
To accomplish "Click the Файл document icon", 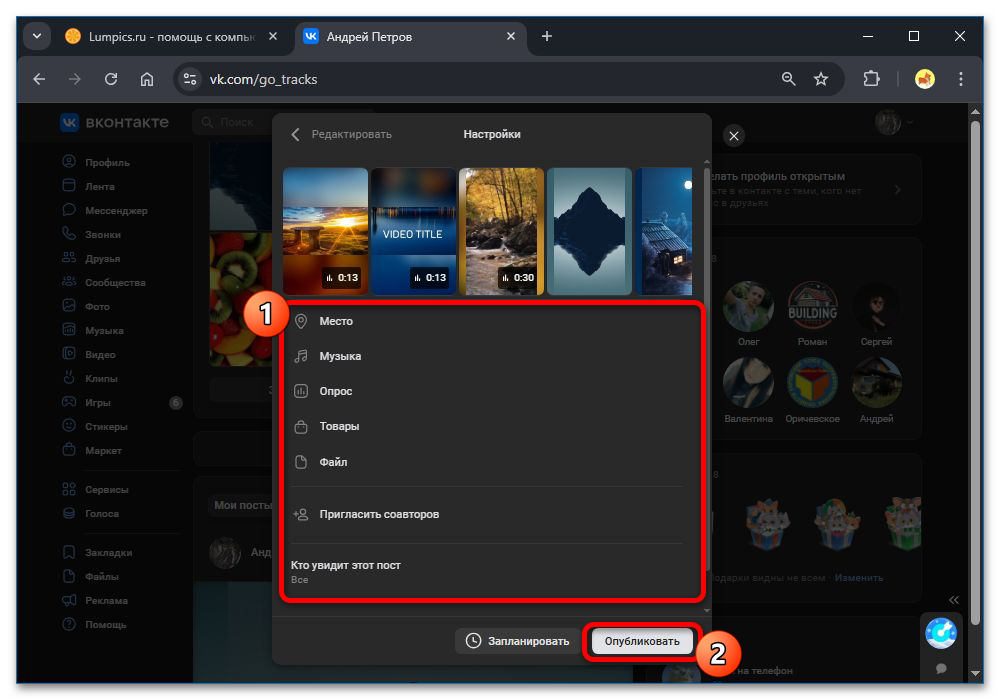I will (301, 462).
